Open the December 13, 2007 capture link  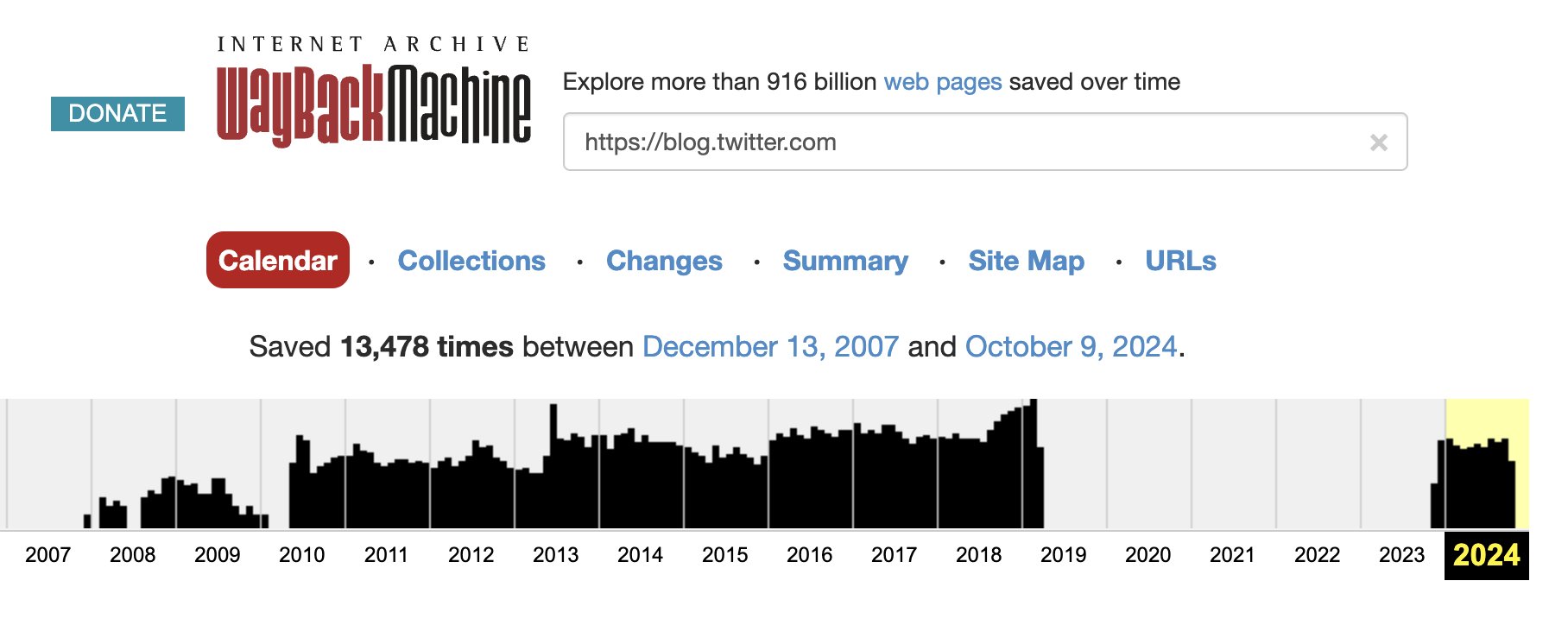click(770, 347)
